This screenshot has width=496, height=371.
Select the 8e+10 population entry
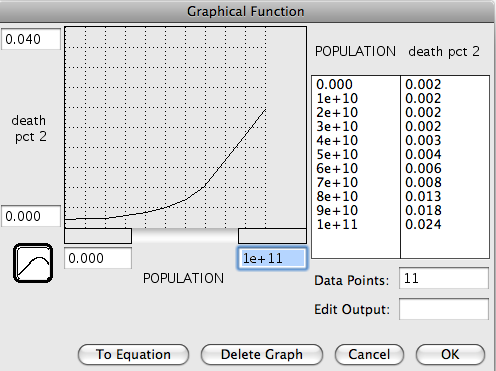coord(337,196)
